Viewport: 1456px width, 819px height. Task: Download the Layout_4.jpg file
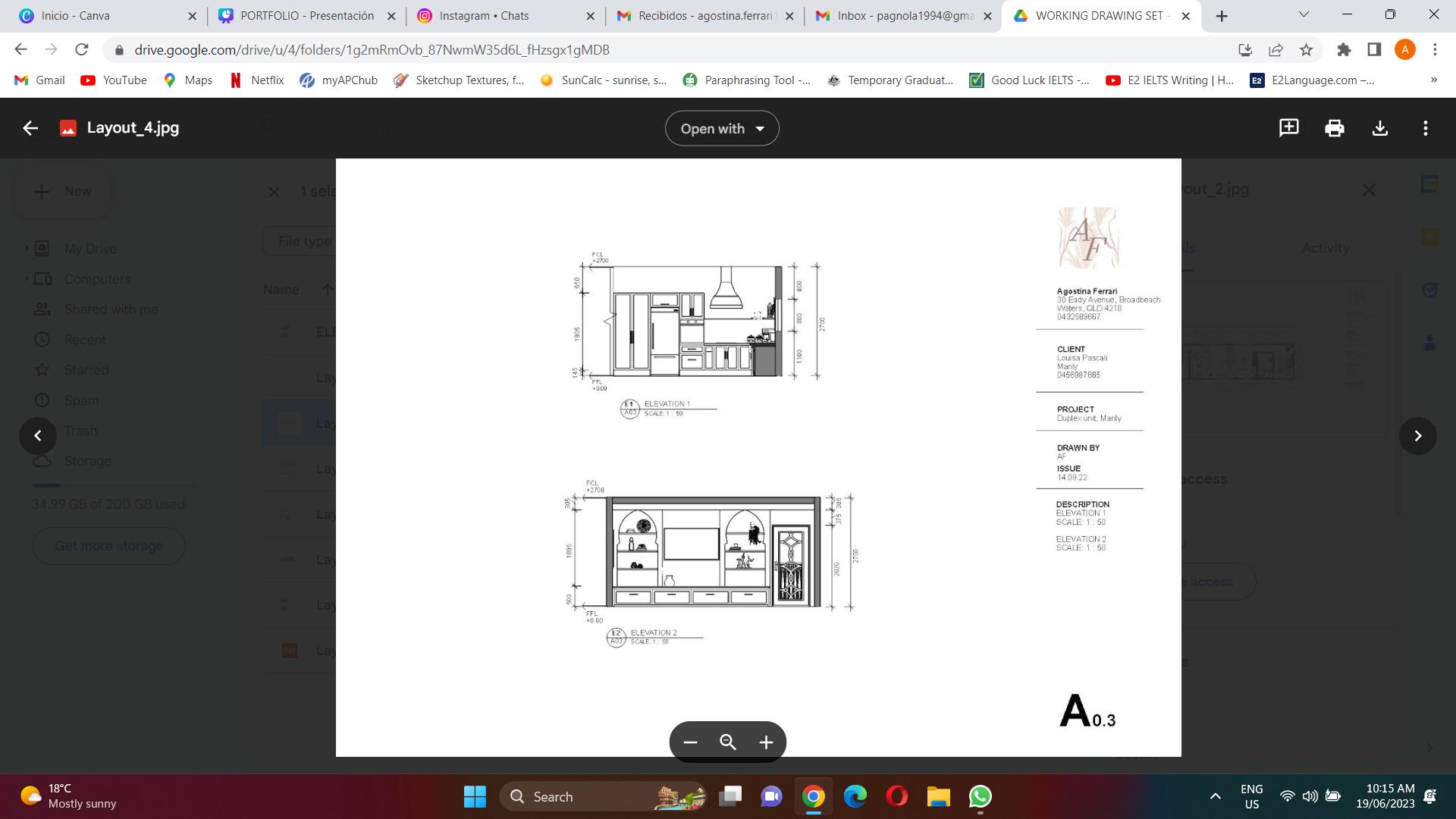click(x=1379, y=128)
